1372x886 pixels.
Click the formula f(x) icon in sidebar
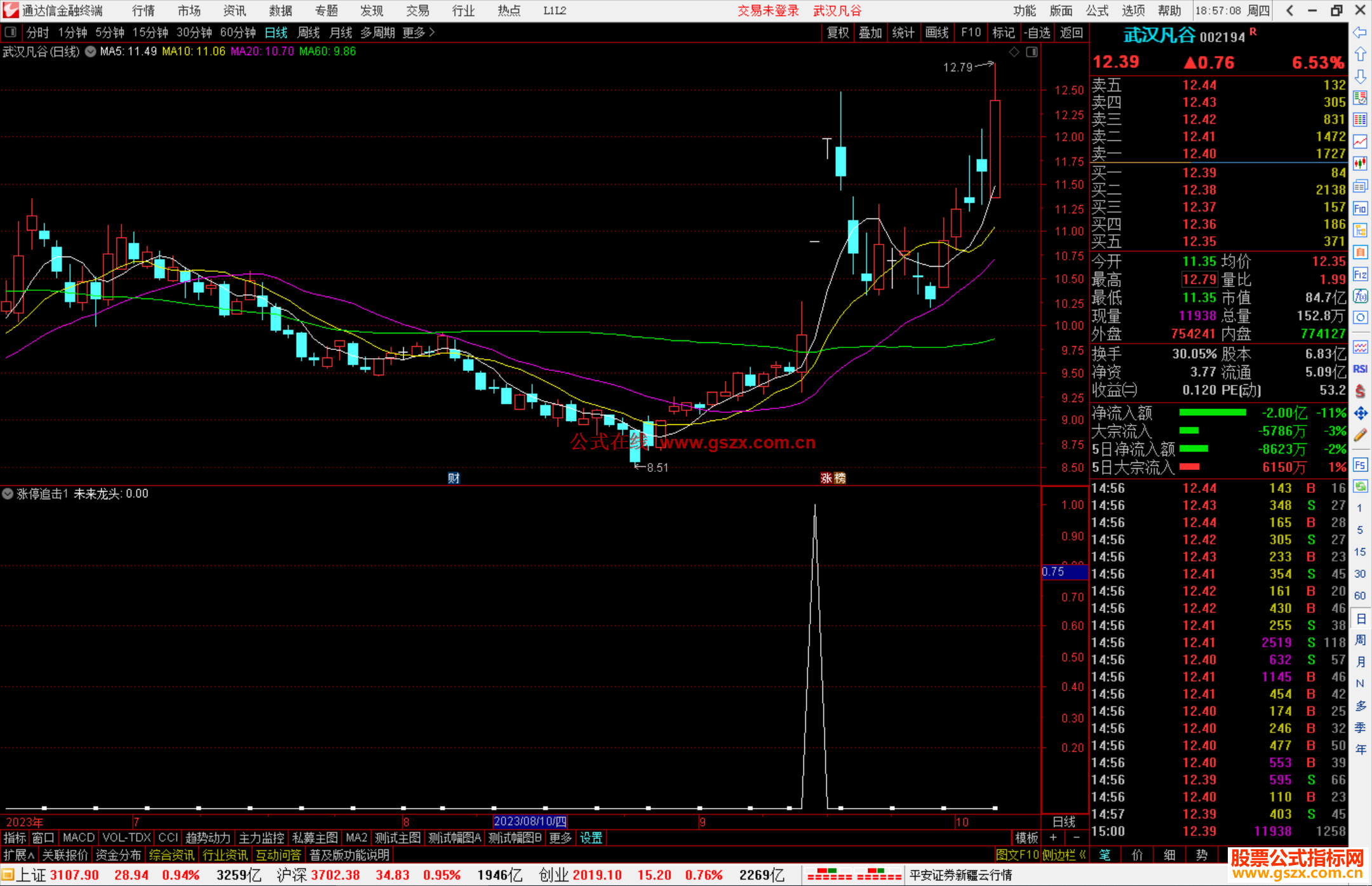coord(1360,296)
